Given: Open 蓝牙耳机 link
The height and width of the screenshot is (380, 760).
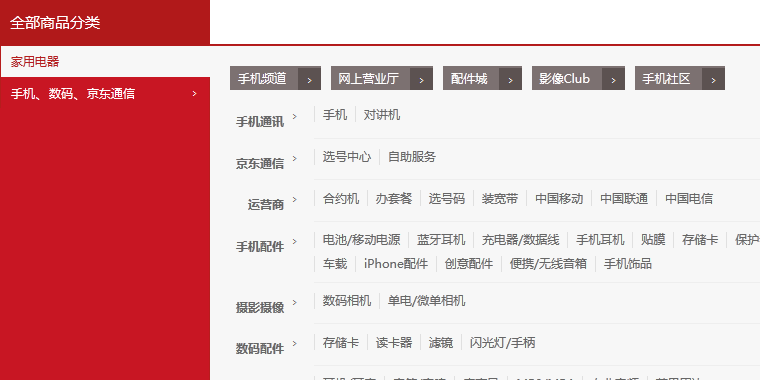Looking at the screenshot, I should (441, 239).
